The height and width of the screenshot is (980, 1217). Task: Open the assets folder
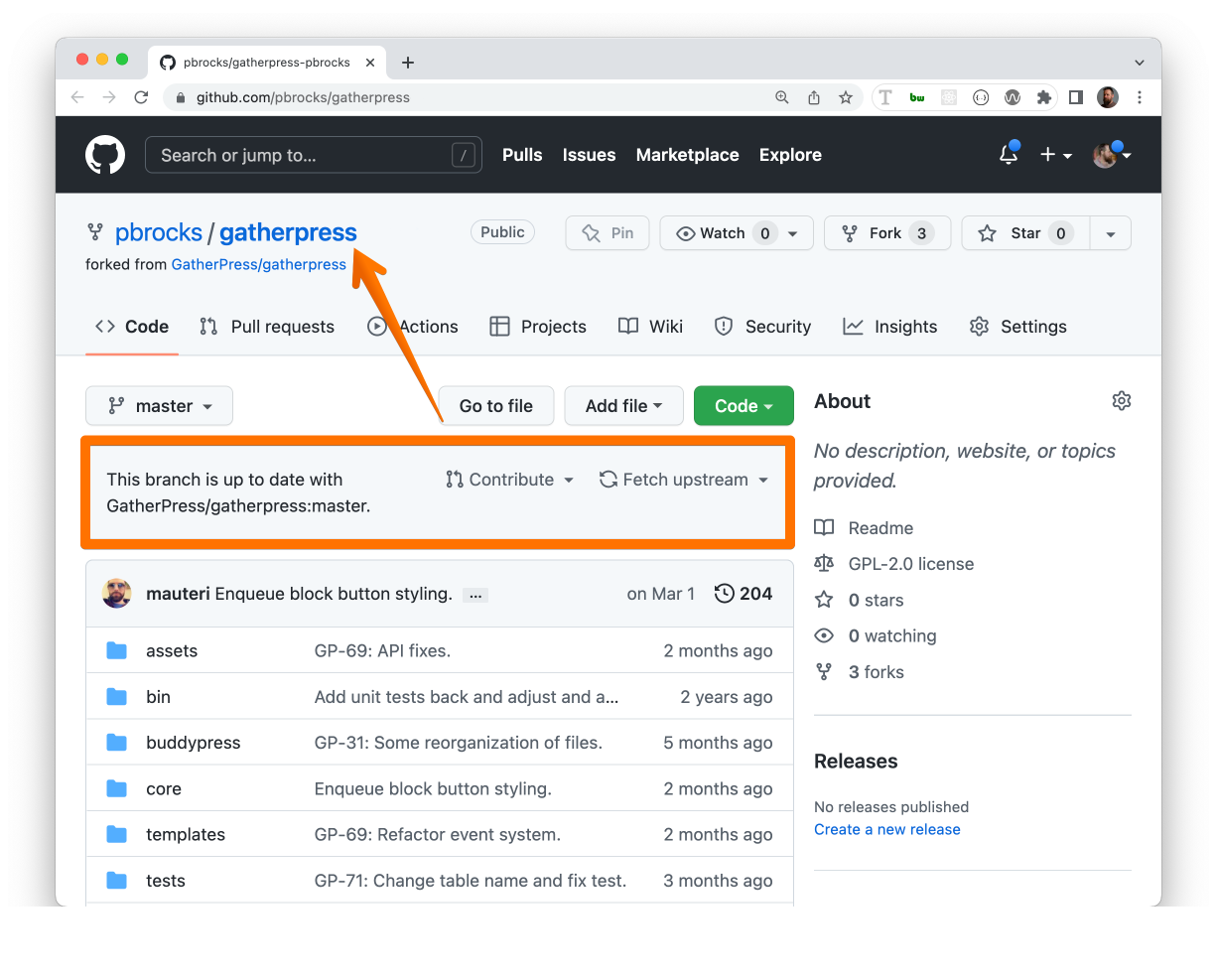[172, 651]
